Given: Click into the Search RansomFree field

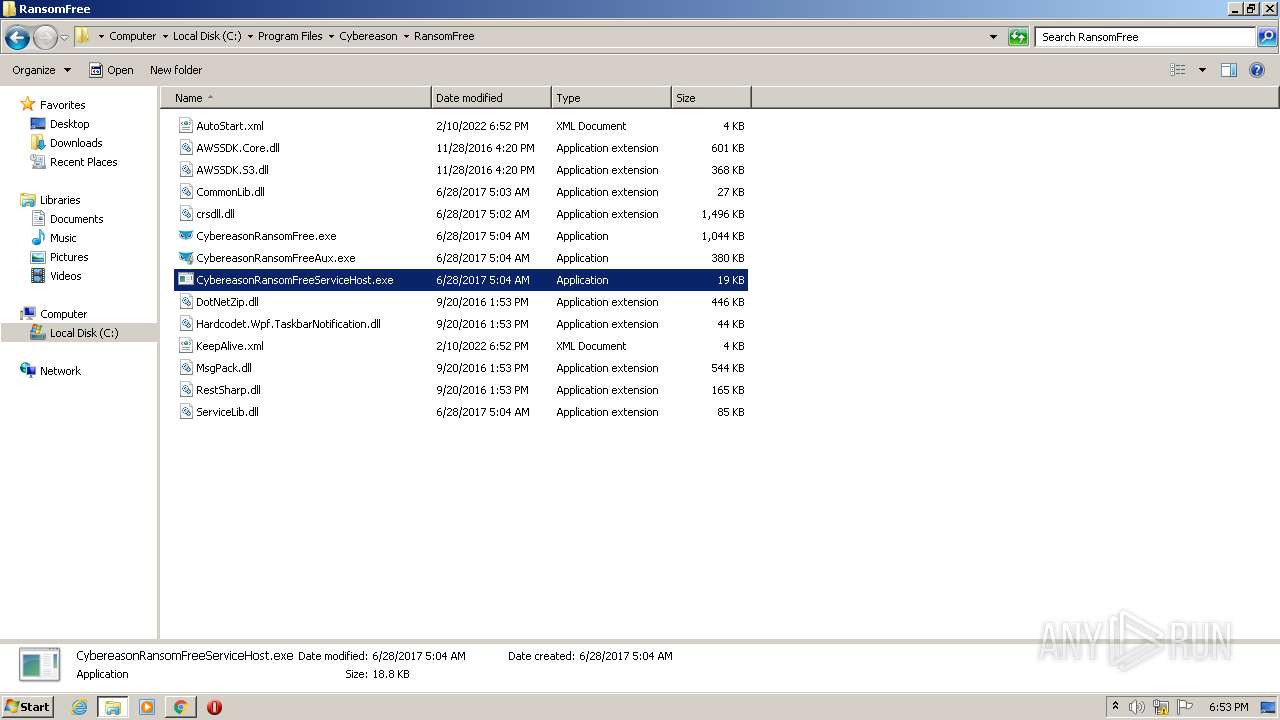Looking at the screenshot, I should point(1145,37).
